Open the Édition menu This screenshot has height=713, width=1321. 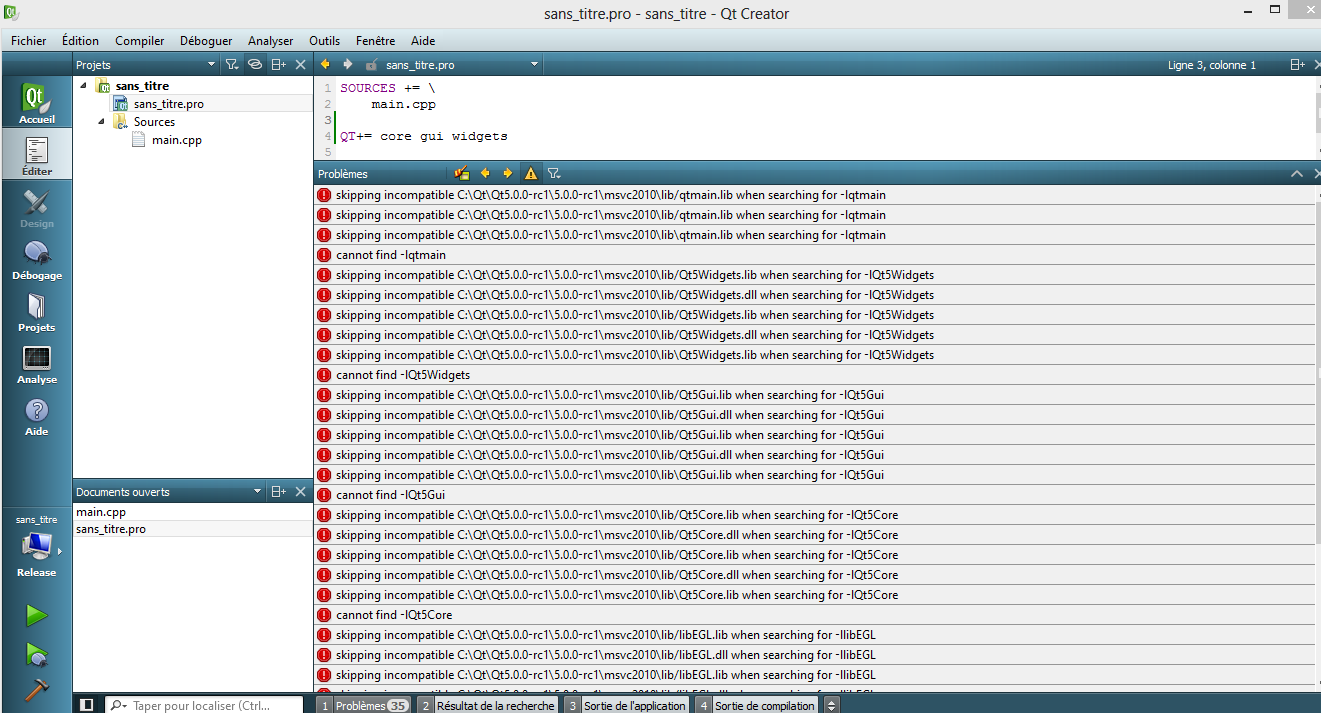(80, 41)
